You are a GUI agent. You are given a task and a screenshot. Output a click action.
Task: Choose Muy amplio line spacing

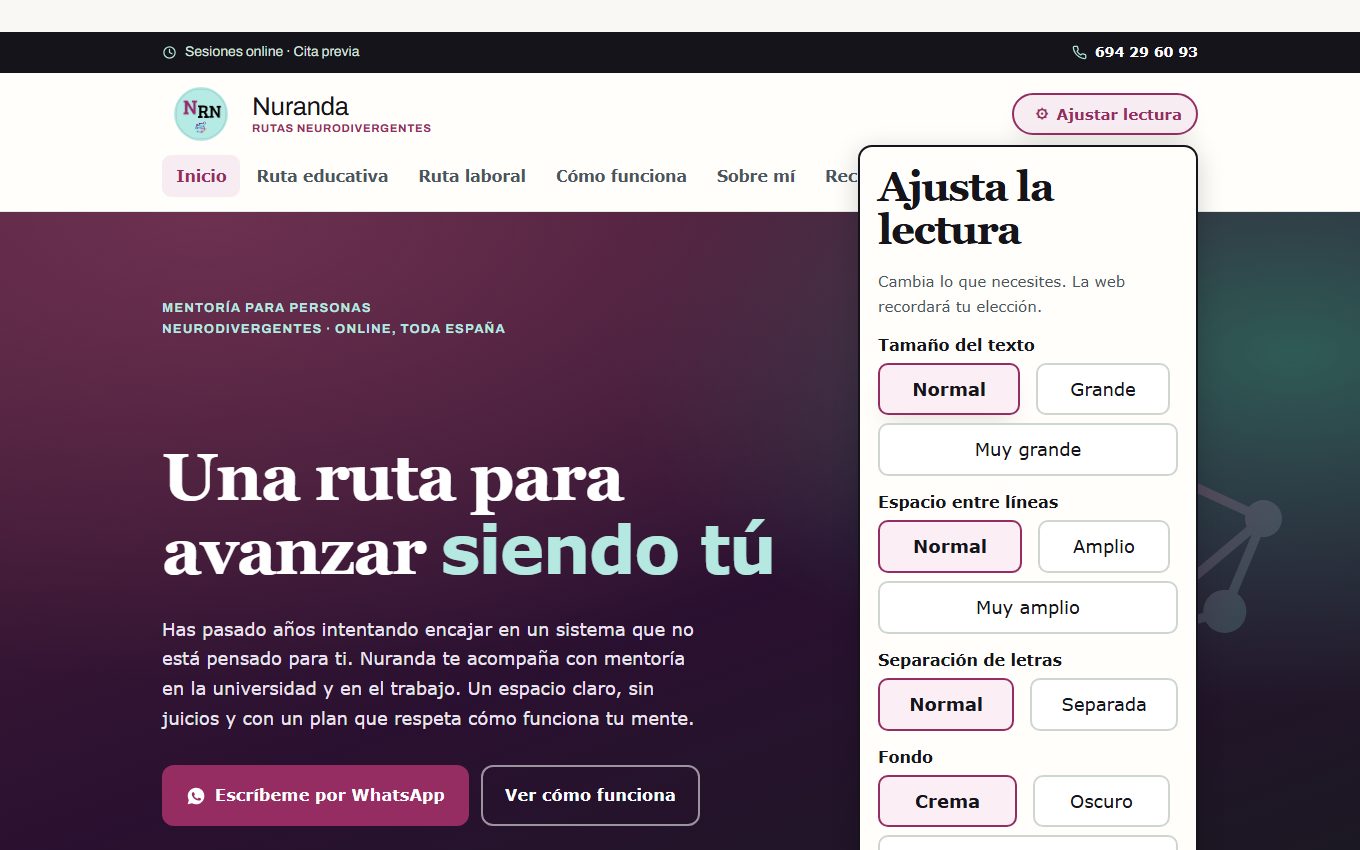(1028, 608)
